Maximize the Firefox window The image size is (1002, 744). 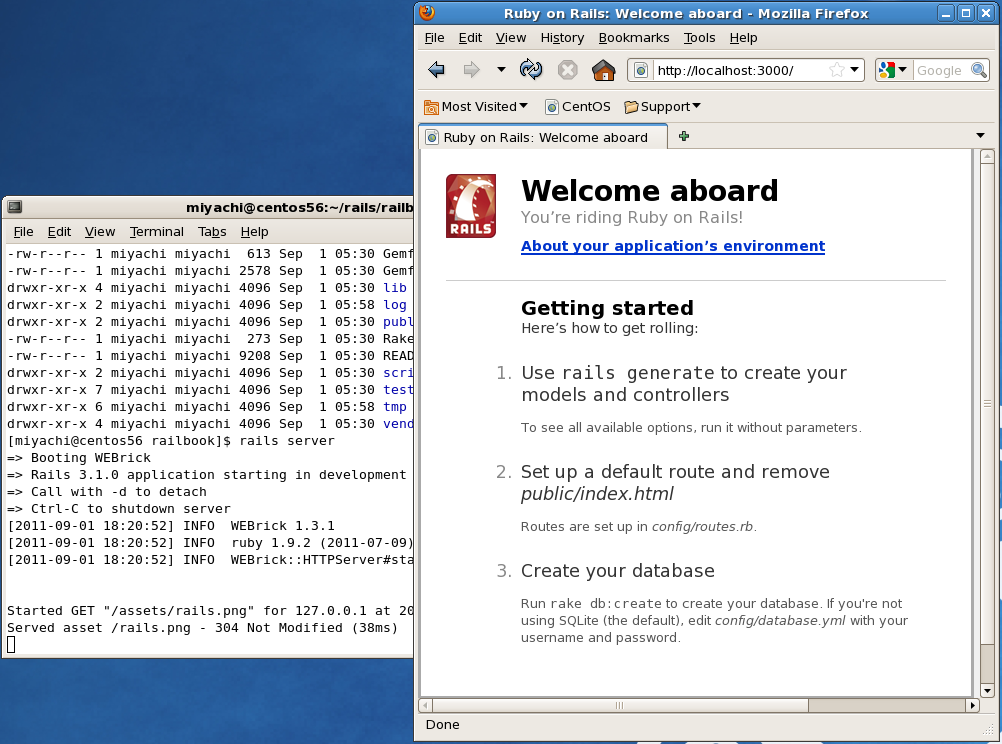point(966,13)
